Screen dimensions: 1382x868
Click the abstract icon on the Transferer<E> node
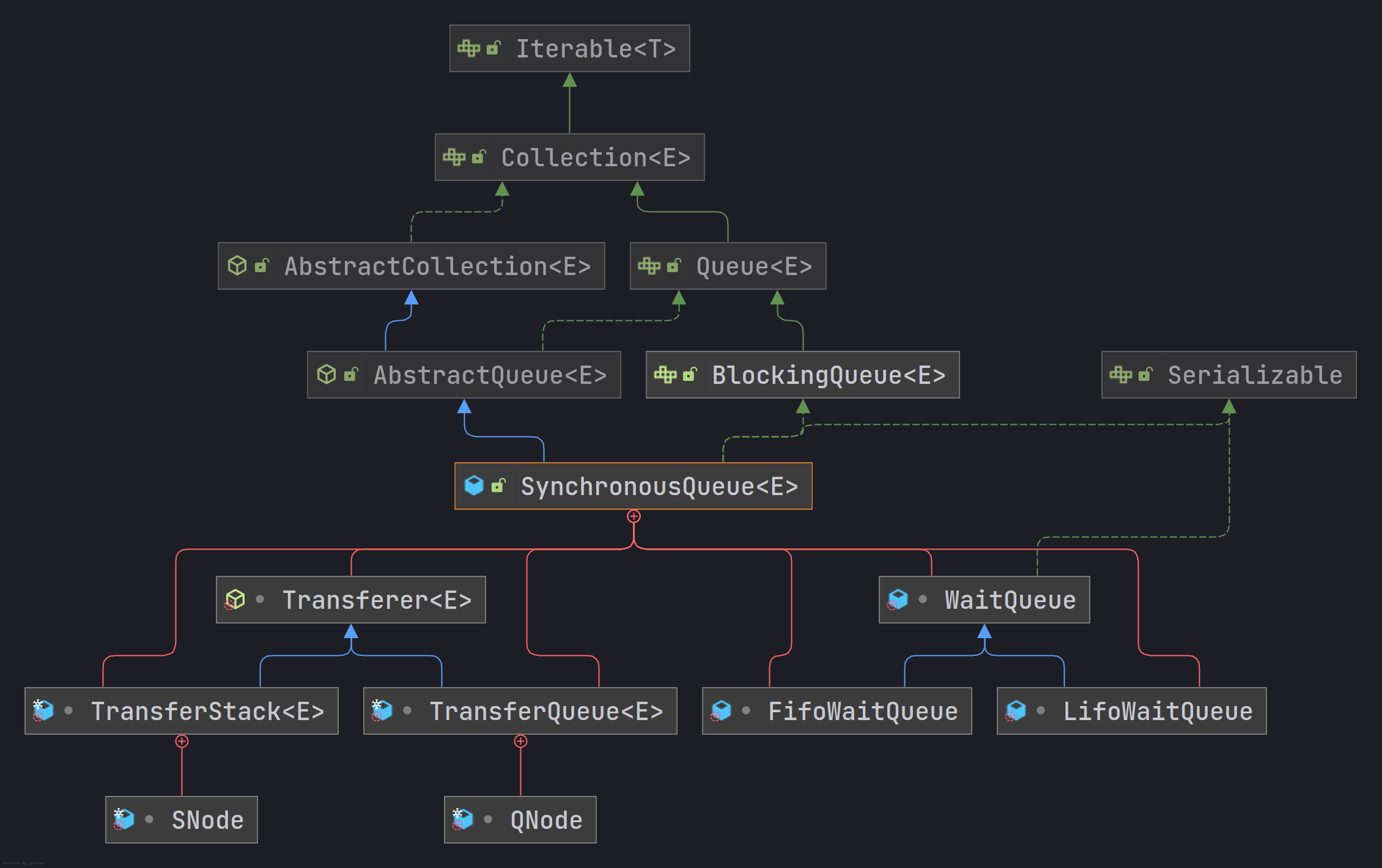pyautogui.click(x=235, y=600)
